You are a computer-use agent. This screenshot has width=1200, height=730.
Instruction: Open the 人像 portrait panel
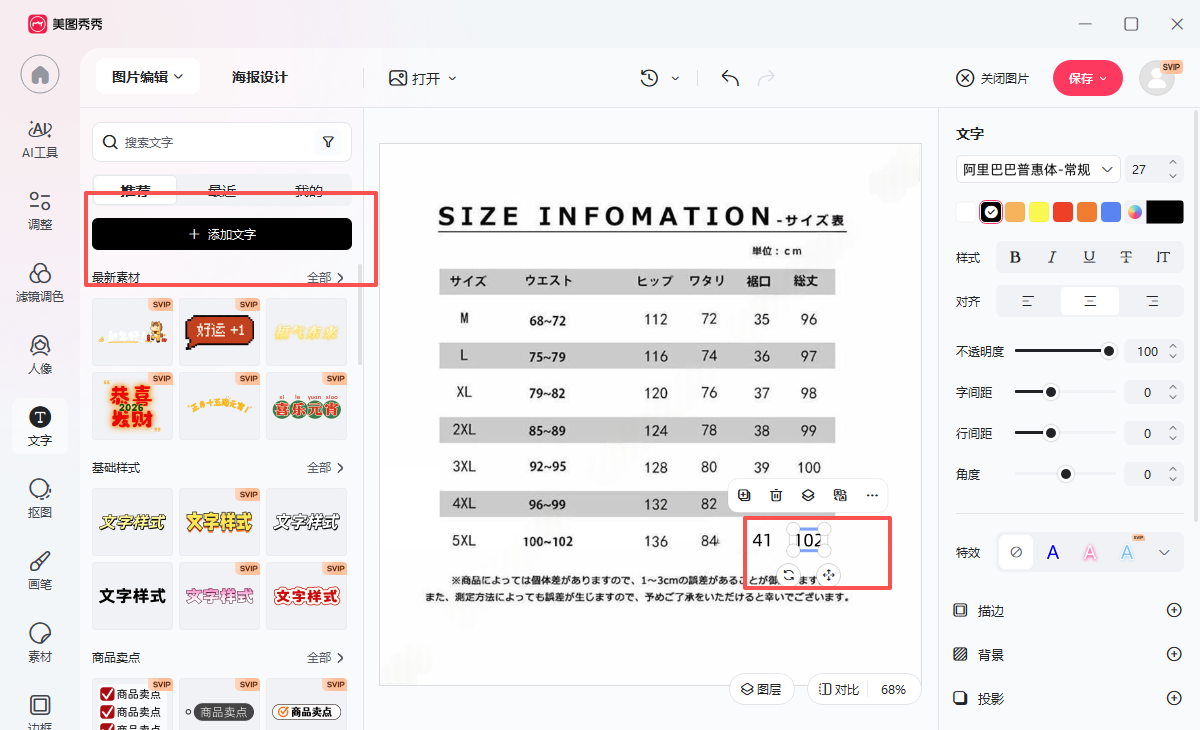40,355
